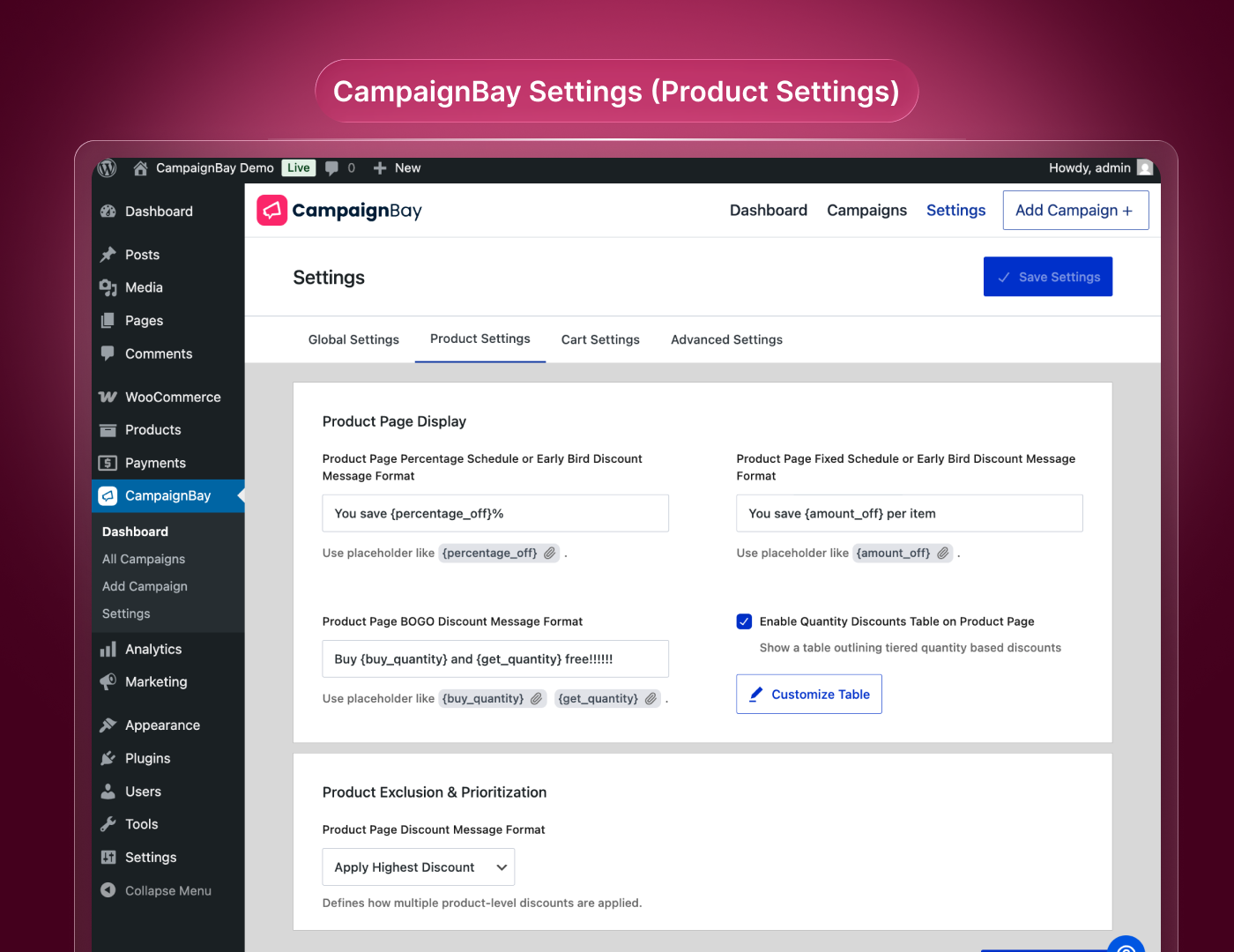The height and width of the screenshot is (952, 1234).
Task: Click the Collapse Menu arrow icon
Action: 108,890
